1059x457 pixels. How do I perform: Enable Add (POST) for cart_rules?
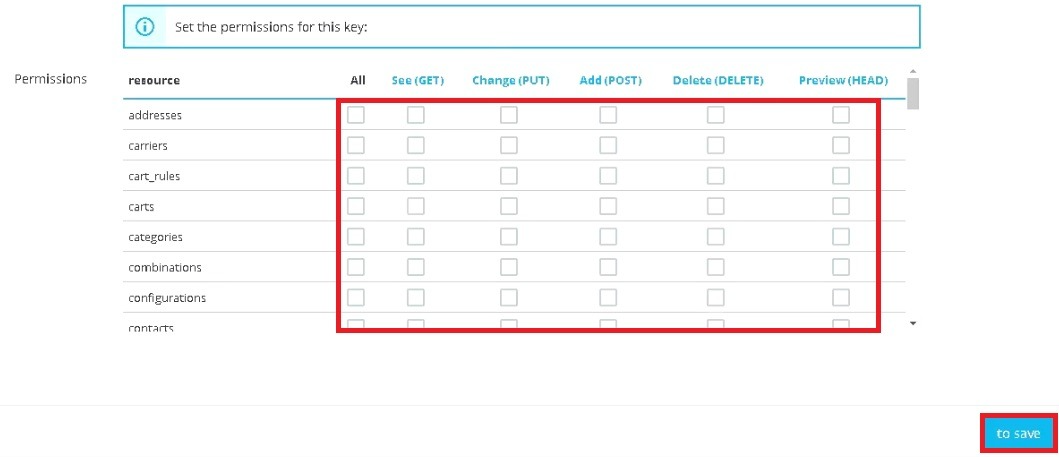point(608,176)
